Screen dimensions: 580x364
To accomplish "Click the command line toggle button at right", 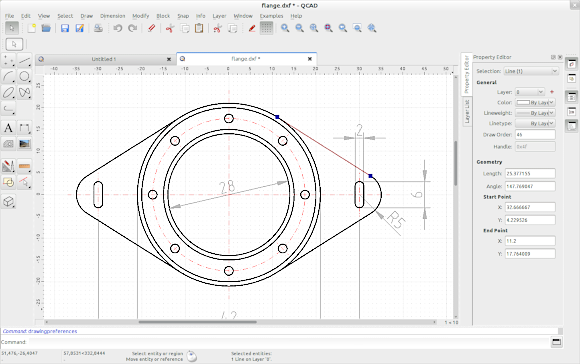I will [556, 342].
